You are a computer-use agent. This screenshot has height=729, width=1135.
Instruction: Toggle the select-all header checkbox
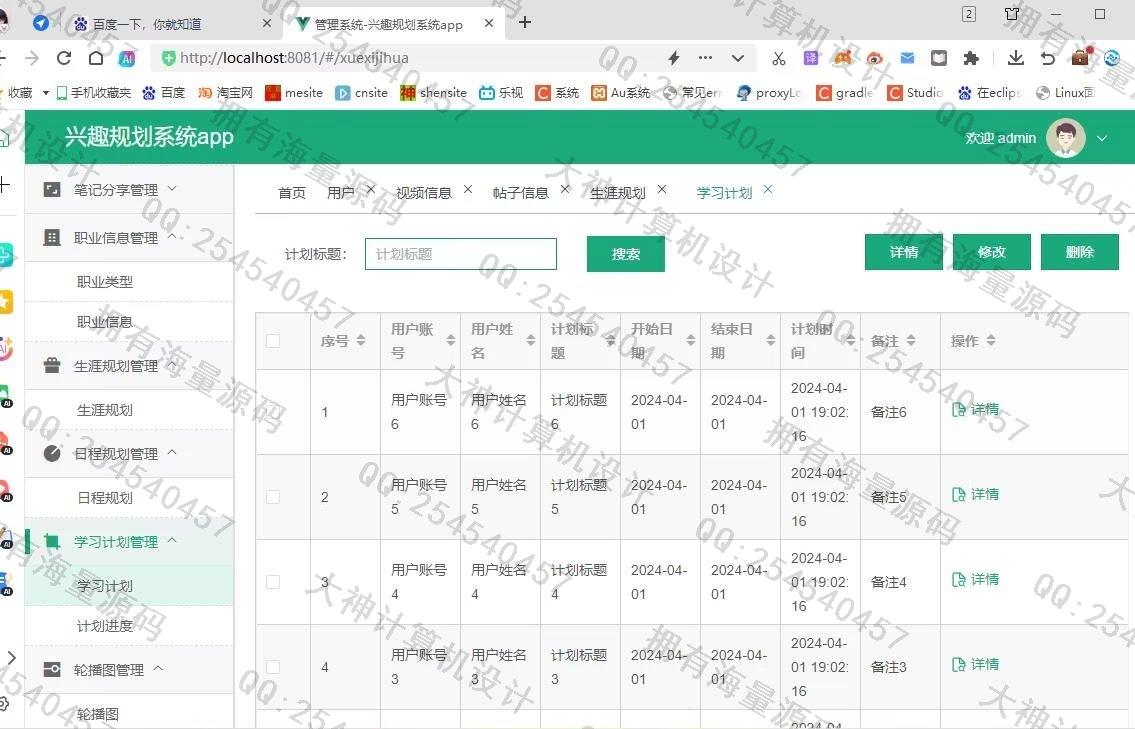click(x=273, y=340)
